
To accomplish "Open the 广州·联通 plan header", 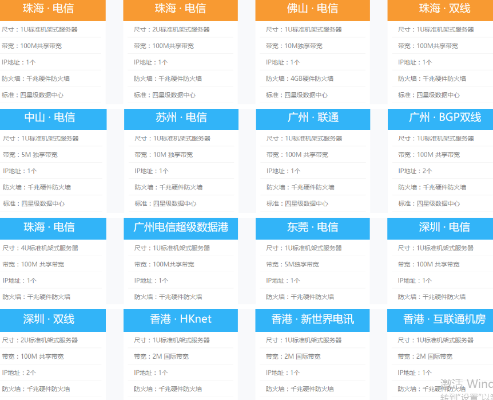I will point(313,119).
